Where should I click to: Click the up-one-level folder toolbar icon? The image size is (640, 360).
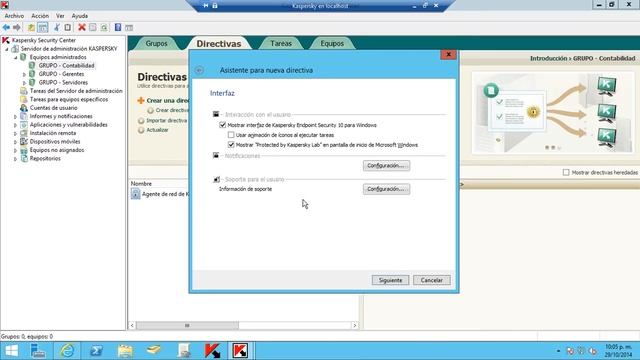[x=31, y=27]
